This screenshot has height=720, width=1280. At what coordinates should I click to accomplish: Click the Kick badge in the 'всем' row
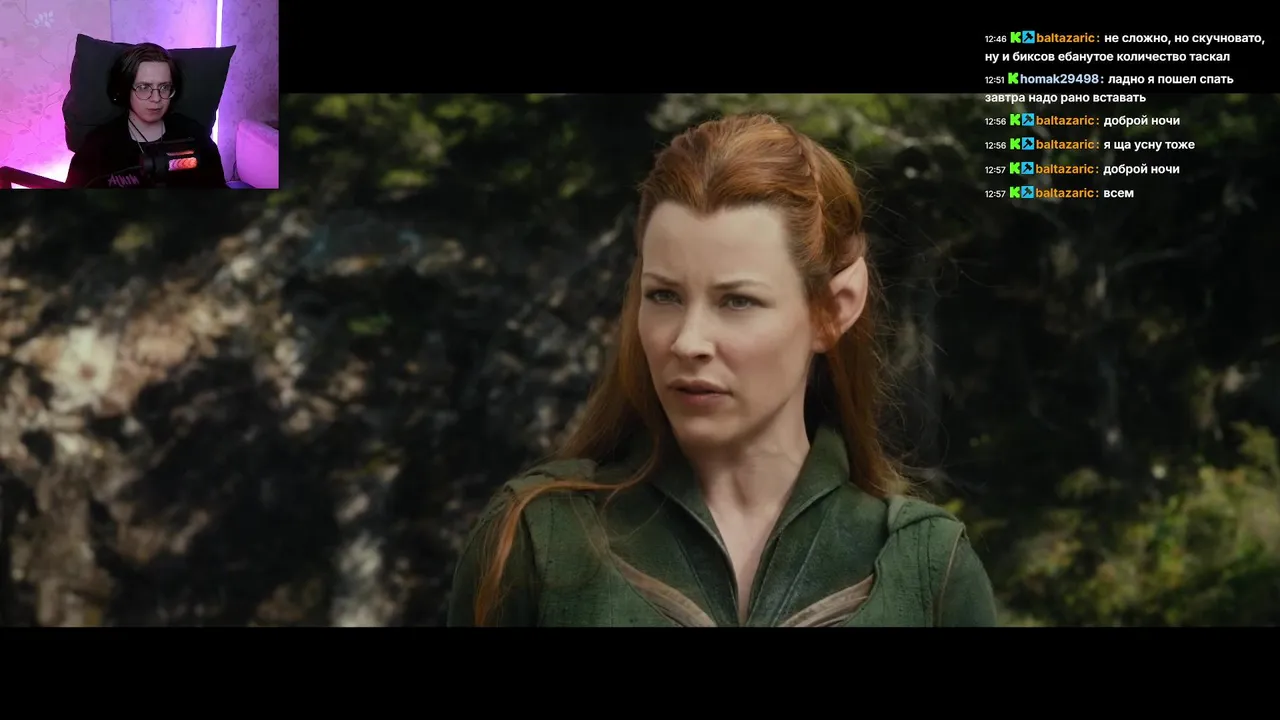click(1016, 193)
